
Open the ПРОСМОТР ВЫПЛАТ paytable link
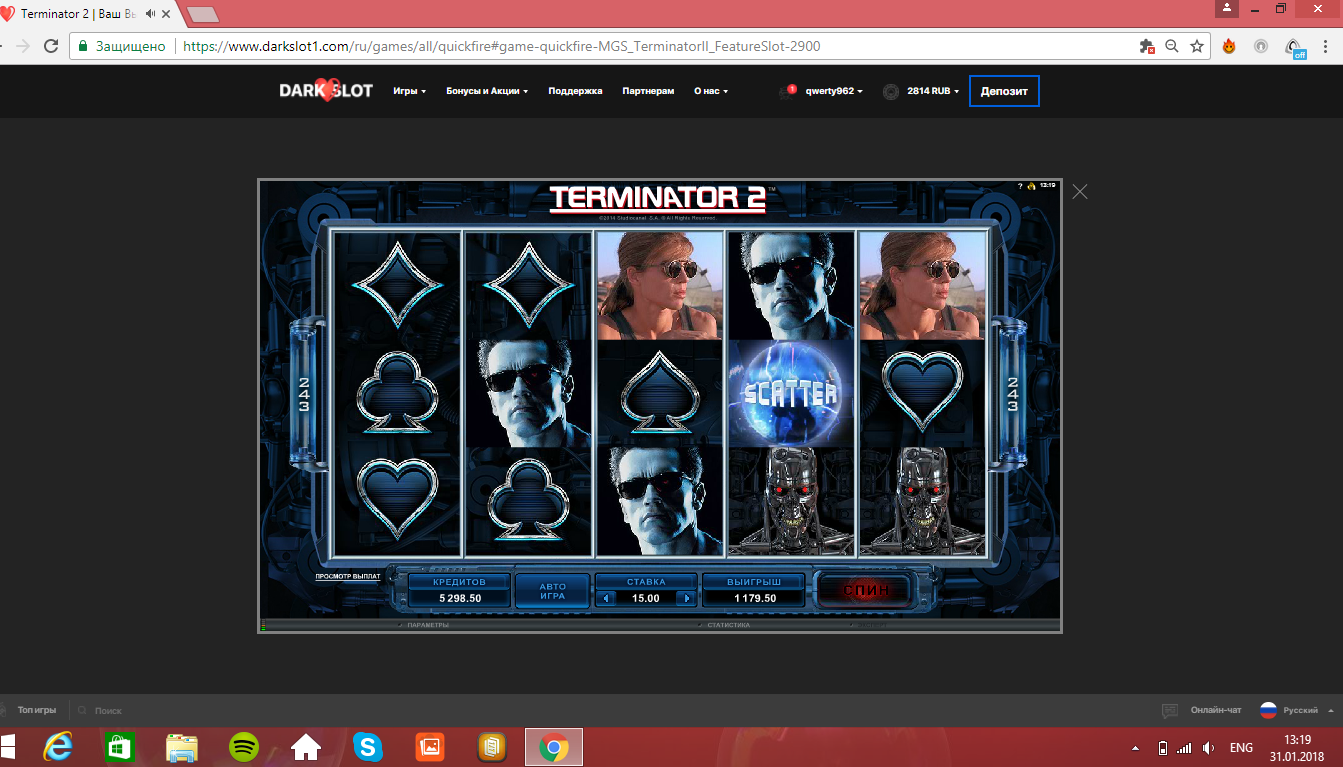click(x=348, y=577)
